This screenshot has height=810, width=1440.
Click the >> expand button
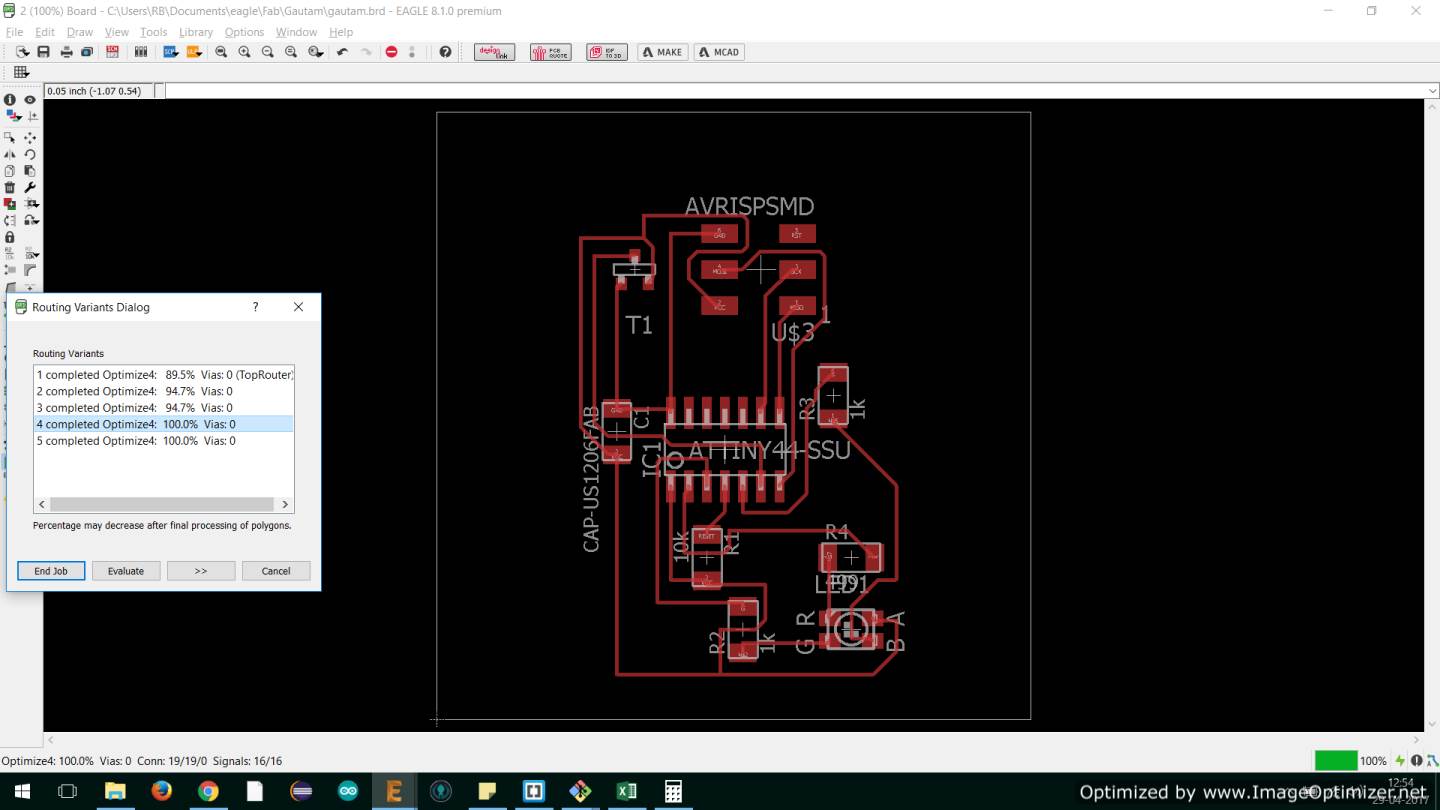pos(201,571)
